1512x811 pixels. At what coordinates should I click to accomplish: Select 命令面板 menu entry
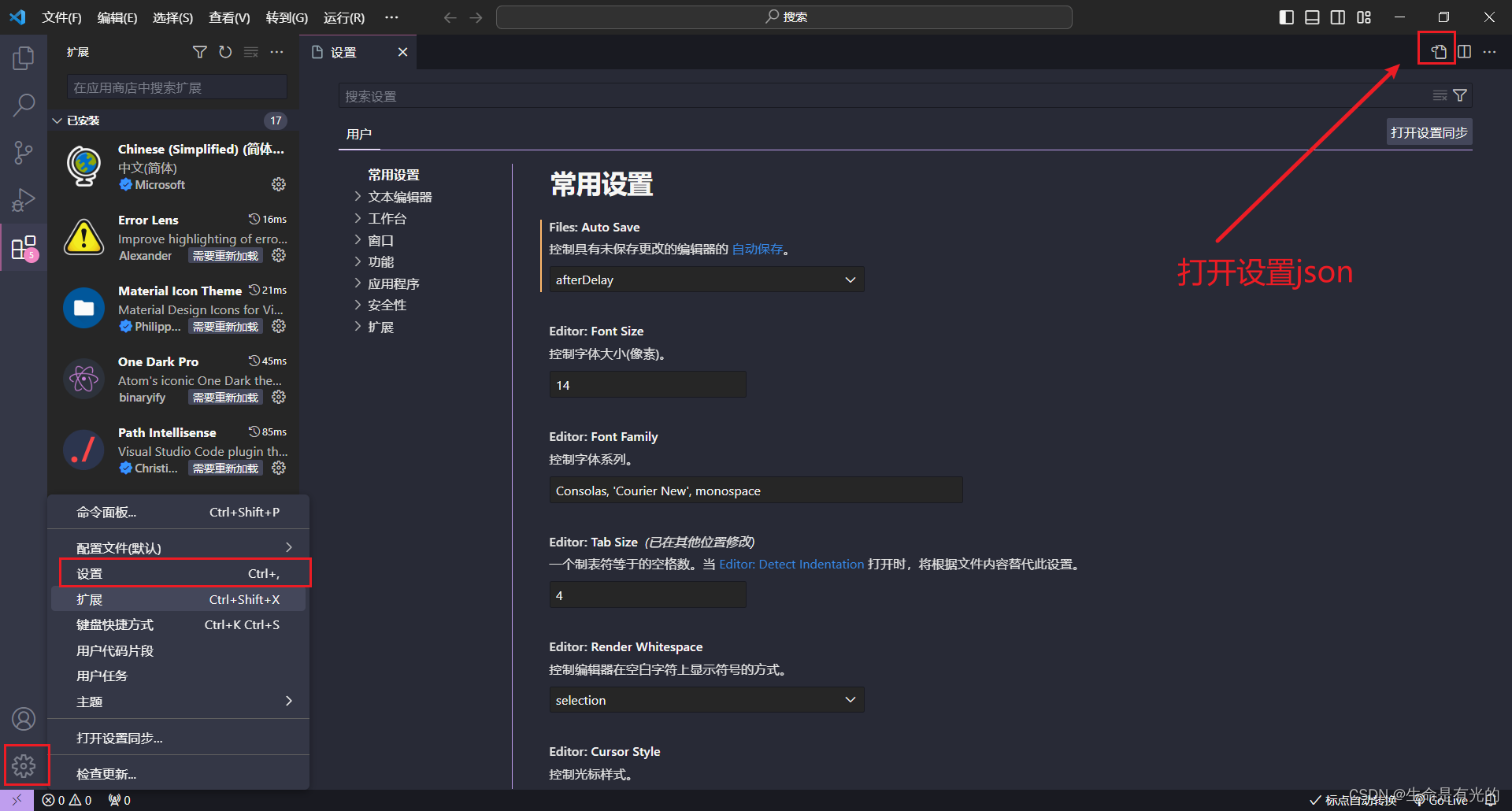click(178, 512)
